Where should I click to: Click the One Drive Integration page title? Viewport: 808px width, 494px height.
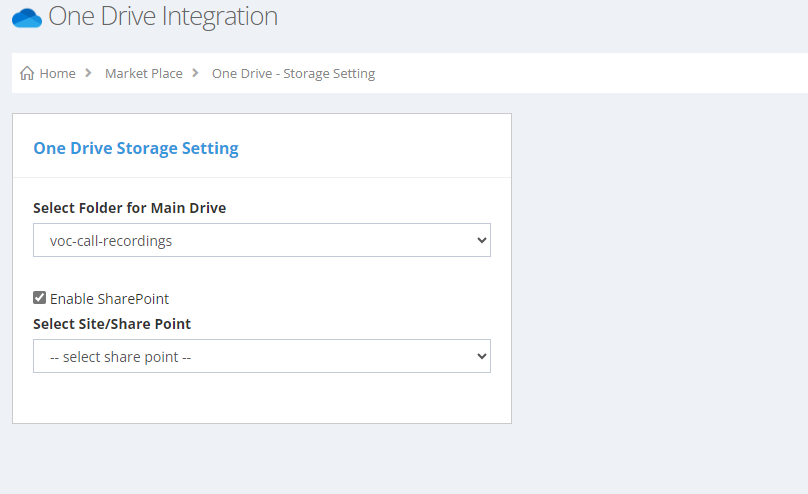click(163, 16)
